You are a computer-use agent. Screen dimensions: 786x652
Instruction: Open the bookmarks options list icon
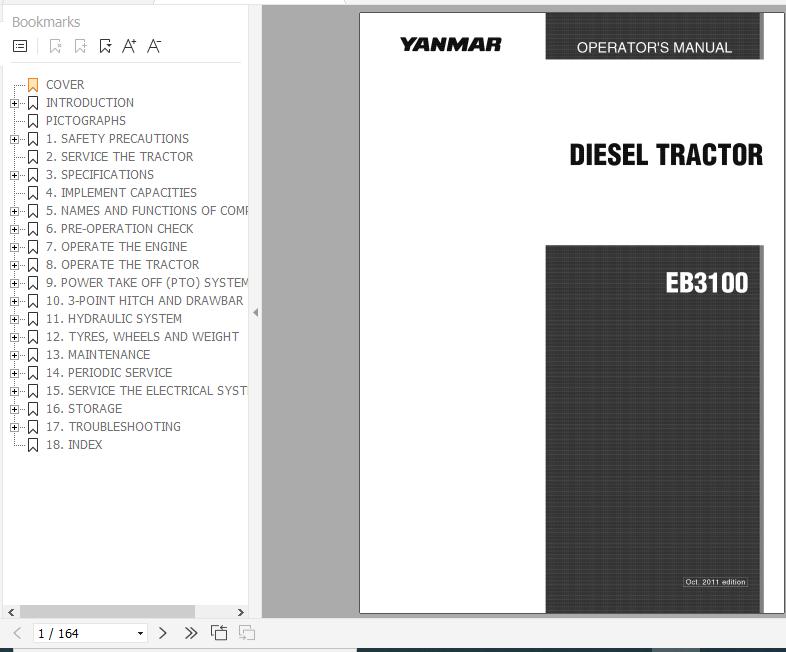tap(20, 46)
